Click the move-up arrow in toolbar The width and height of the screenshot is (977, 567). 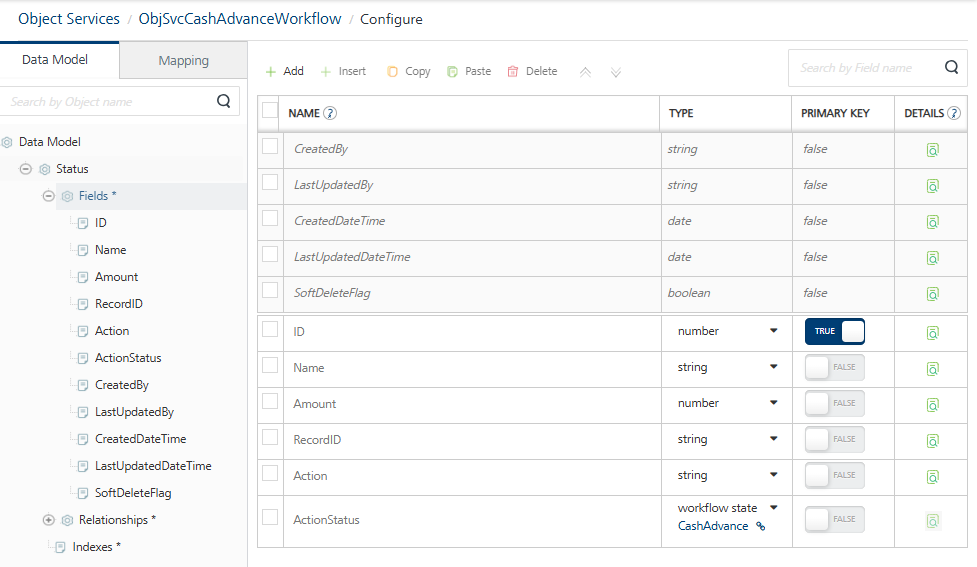[x=586, y=72]
